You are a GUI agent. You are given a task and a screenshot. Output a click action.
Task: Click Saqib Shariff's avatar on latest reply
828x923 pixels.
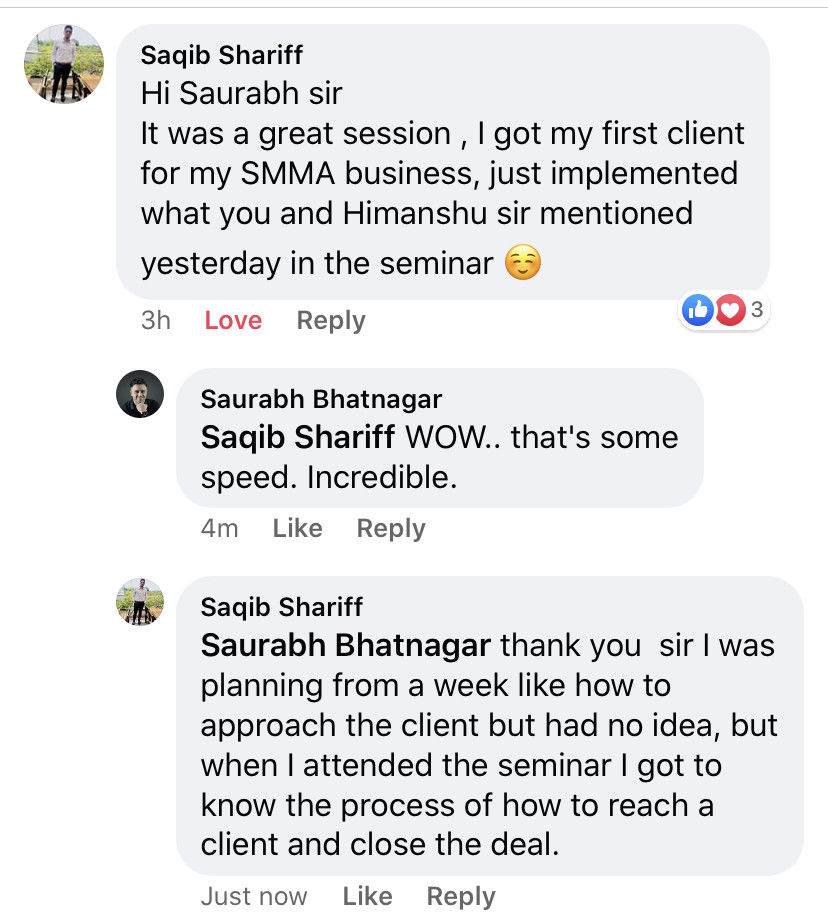(x=140, y=601)
